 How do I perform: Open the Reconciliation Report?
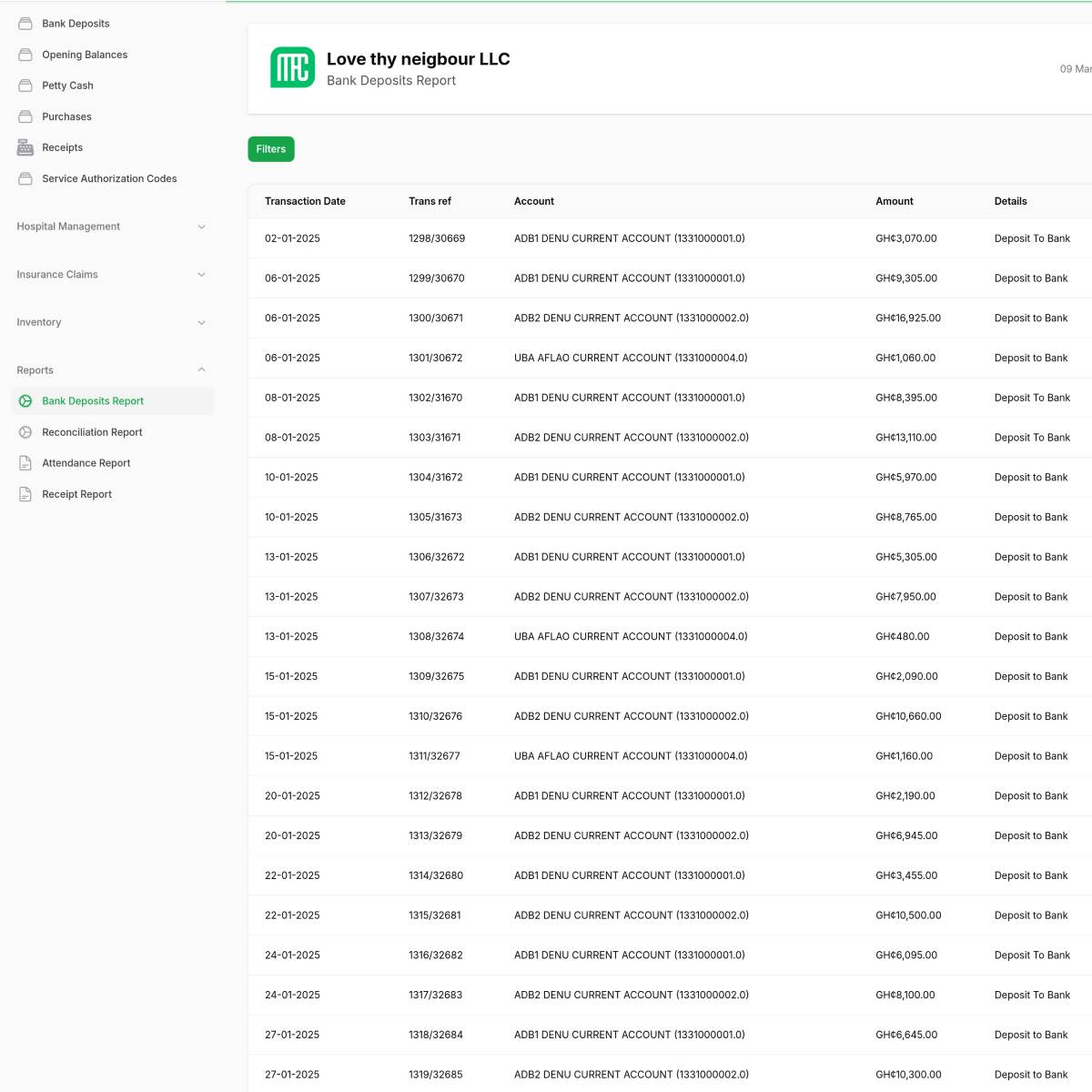coord(92,431)
